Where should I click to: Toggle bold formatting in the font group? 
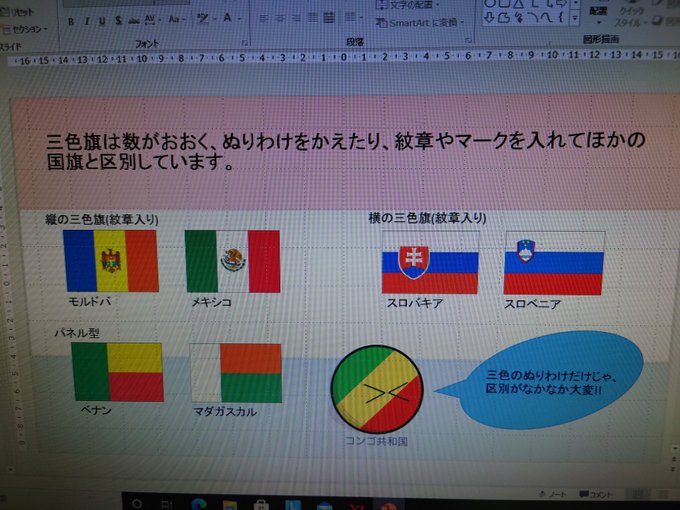(71, 21)
